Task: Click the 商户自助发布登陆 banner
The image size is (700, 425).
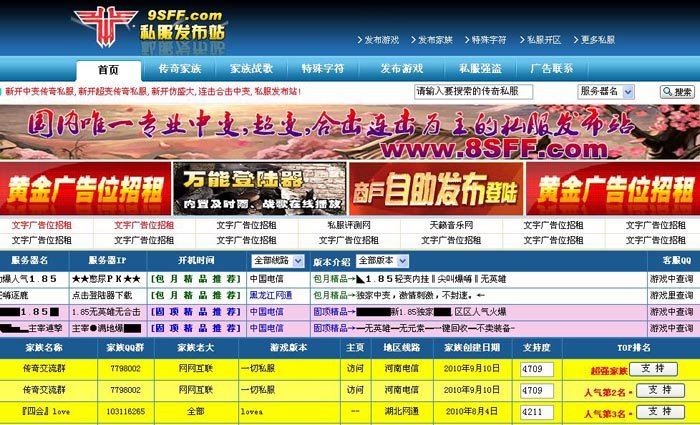Action: pyautogui.click(x=435, y=188)
